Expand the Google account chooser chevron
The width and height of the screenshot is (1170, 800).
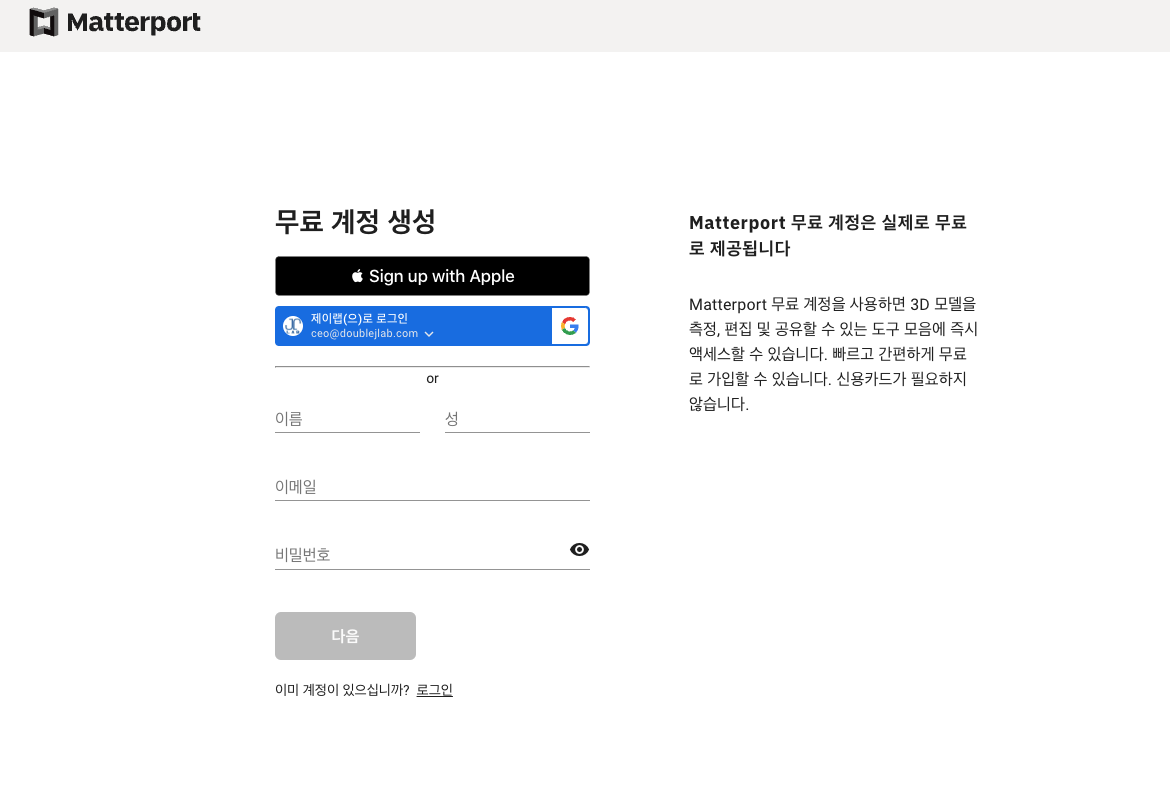pos(429,334)
